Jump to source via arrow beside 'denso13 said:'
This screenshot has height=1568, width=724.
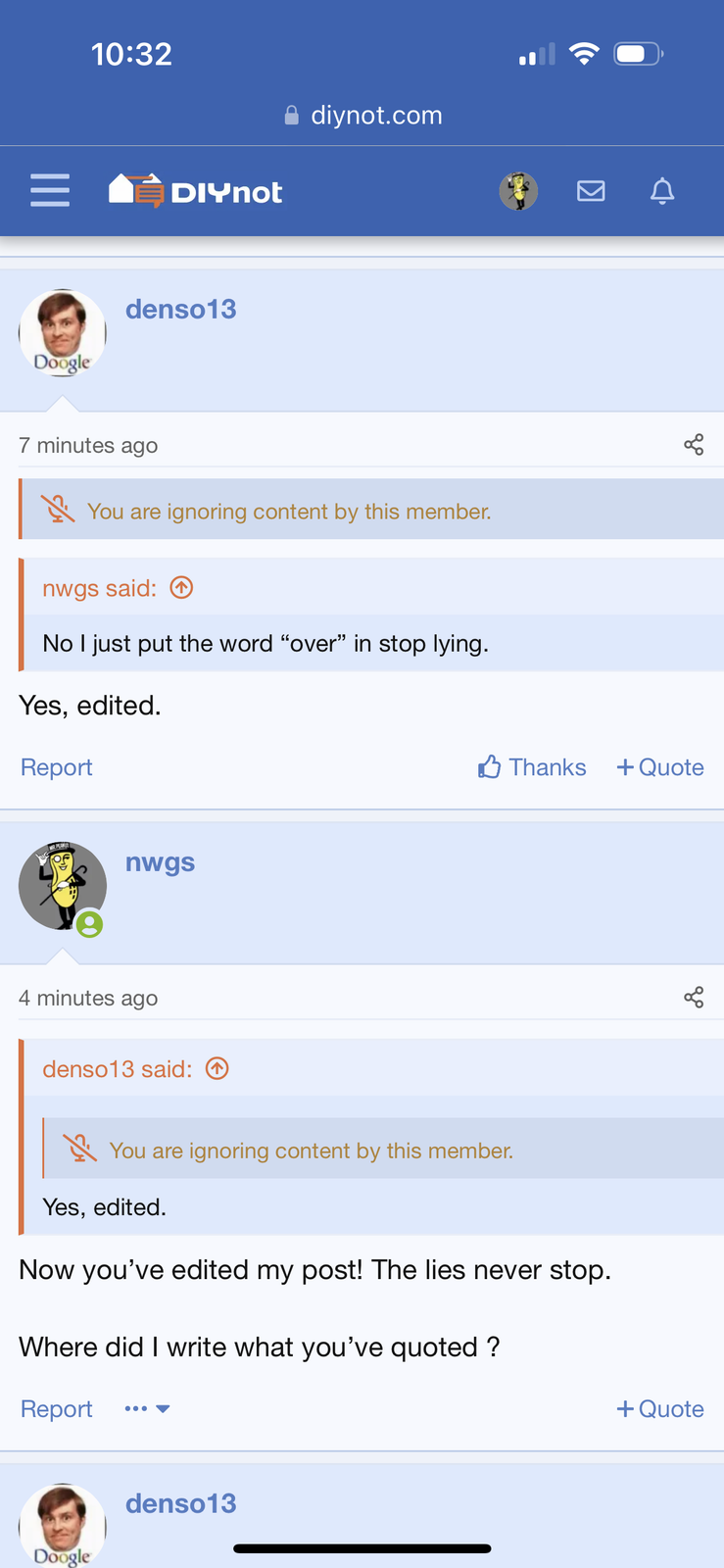pos(217,1068)
